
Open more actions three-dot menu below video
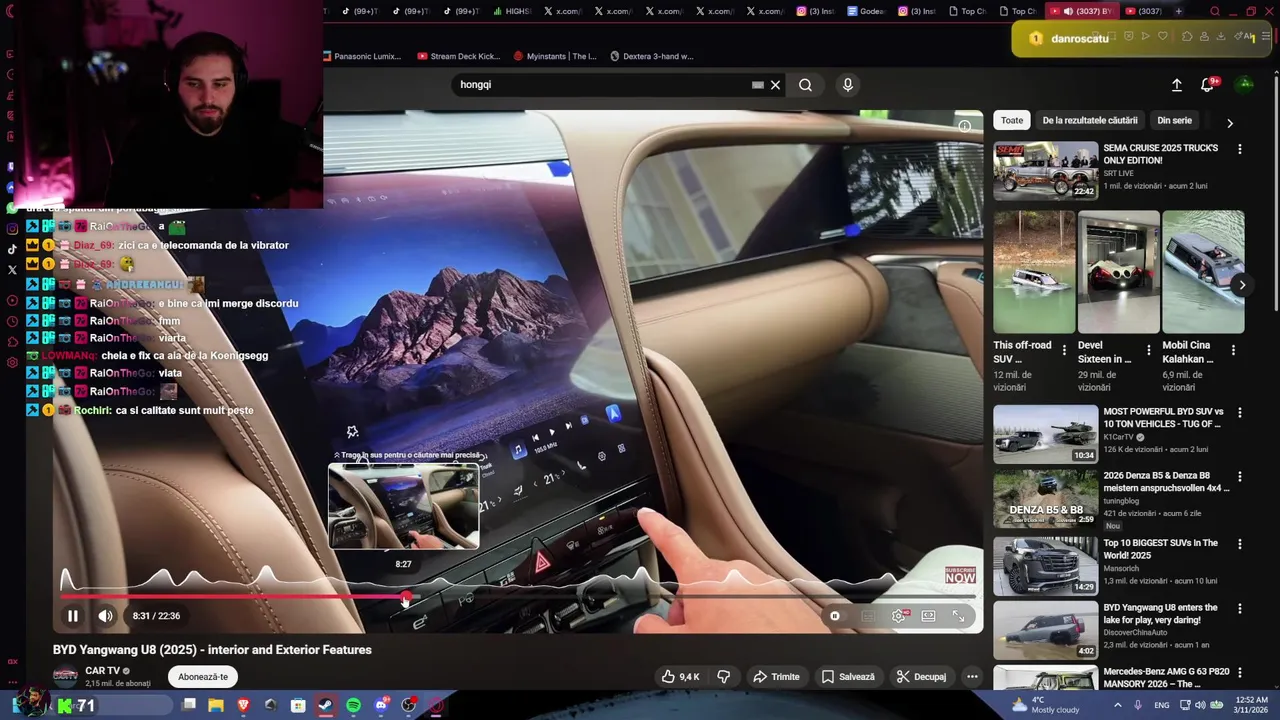(972, 677)
